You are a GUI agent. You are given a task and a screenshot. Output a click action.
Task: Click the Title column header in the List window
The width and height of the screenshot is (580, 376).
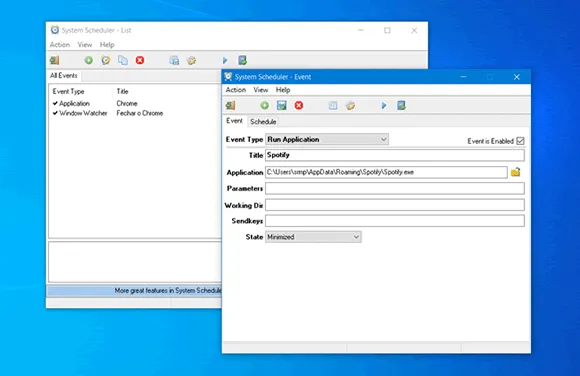(122, 91)
